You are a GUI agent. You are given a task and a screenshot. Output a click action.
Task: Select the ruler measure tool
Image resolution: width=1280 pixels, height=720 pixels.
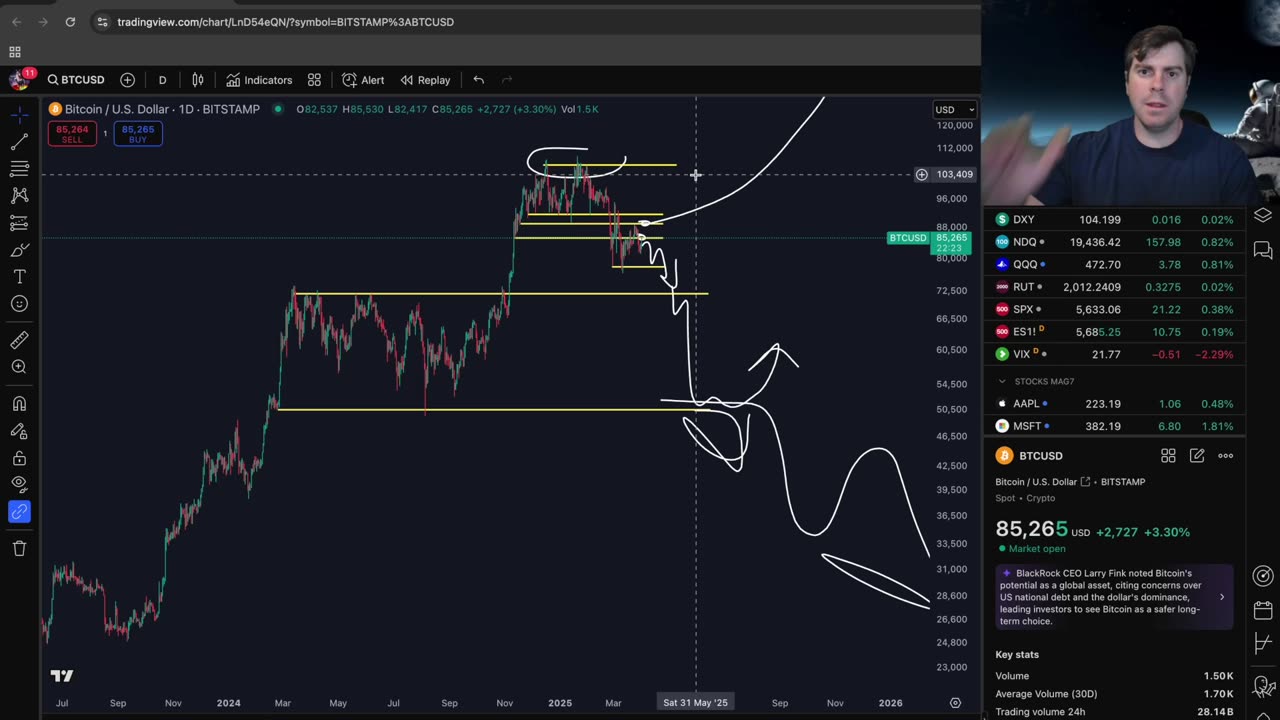point(19,340)
